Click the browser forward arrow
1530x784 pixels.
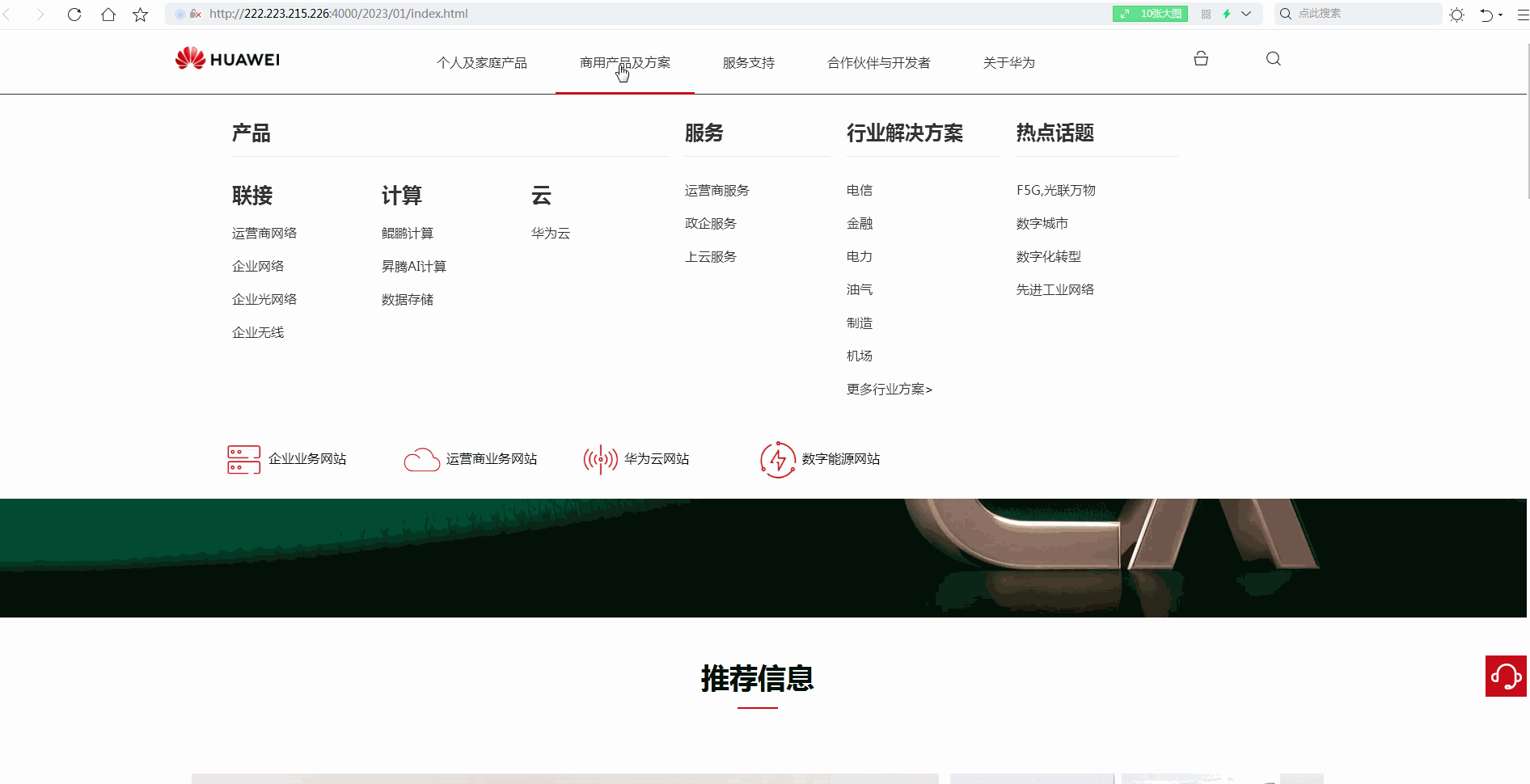coord(40,14)
